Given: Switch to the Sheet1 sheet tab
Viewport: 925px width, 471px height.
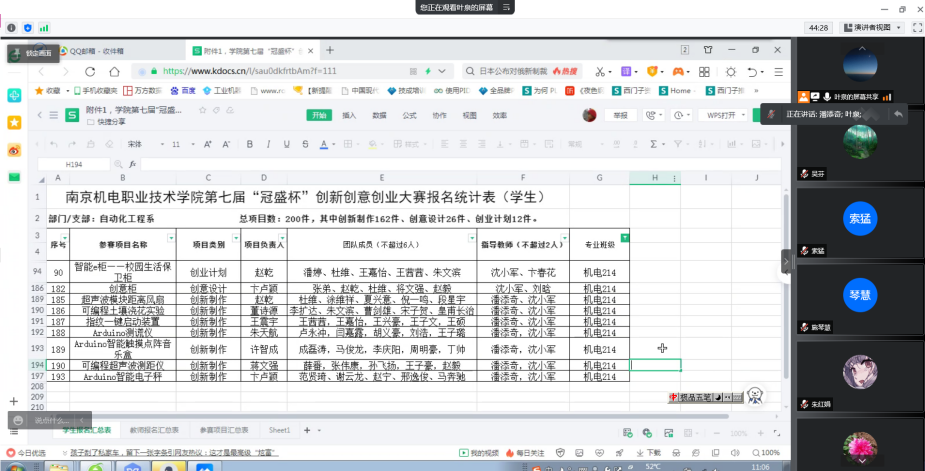Looking at the screenshot, I should [279, 429].
